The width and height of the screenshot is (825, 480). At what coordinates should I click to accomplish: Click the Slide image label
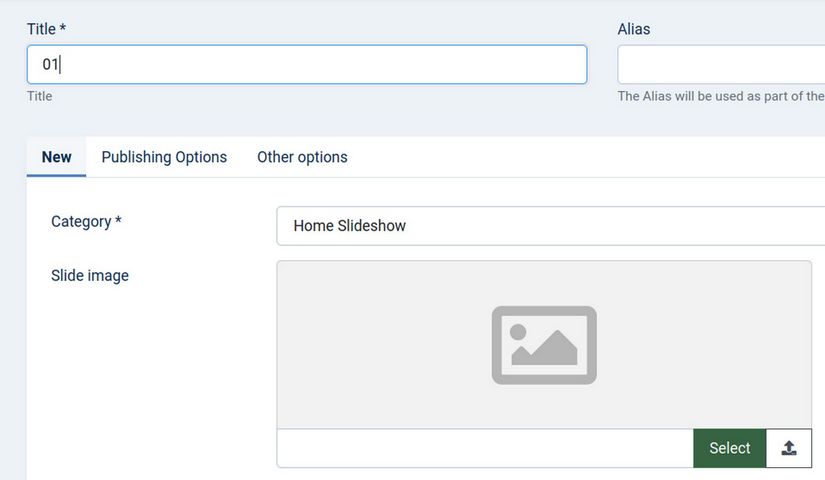click(90, 275)
